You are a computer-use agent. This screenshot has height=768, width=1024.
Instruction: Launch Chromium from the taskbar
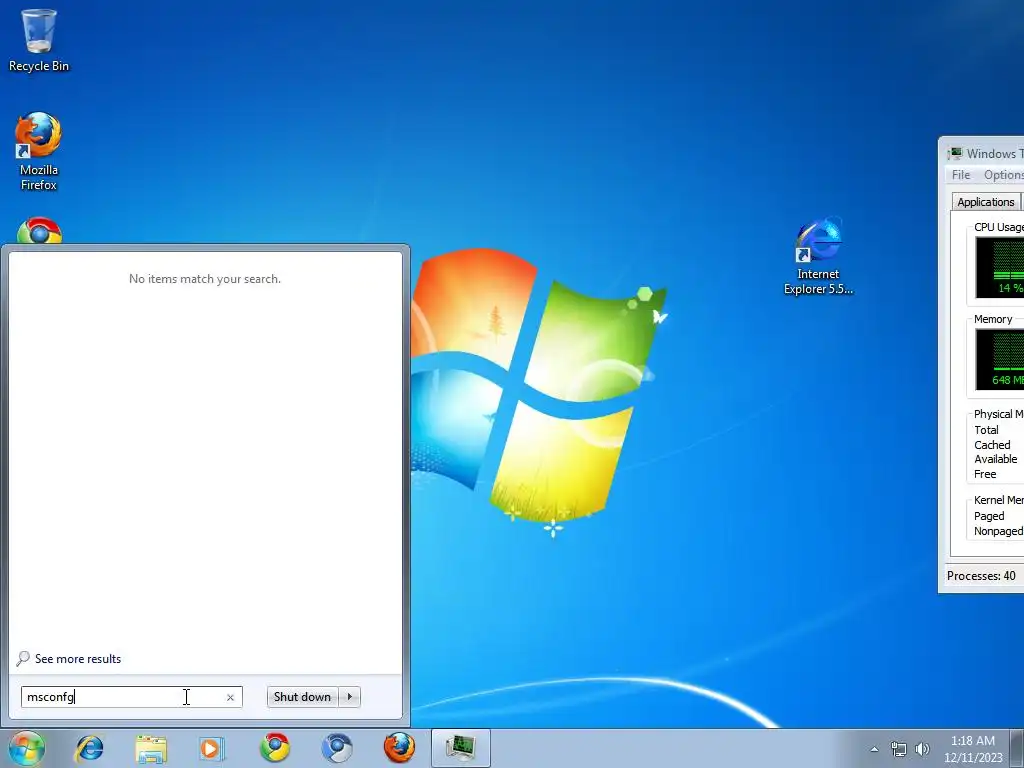[x=337, y=748]
